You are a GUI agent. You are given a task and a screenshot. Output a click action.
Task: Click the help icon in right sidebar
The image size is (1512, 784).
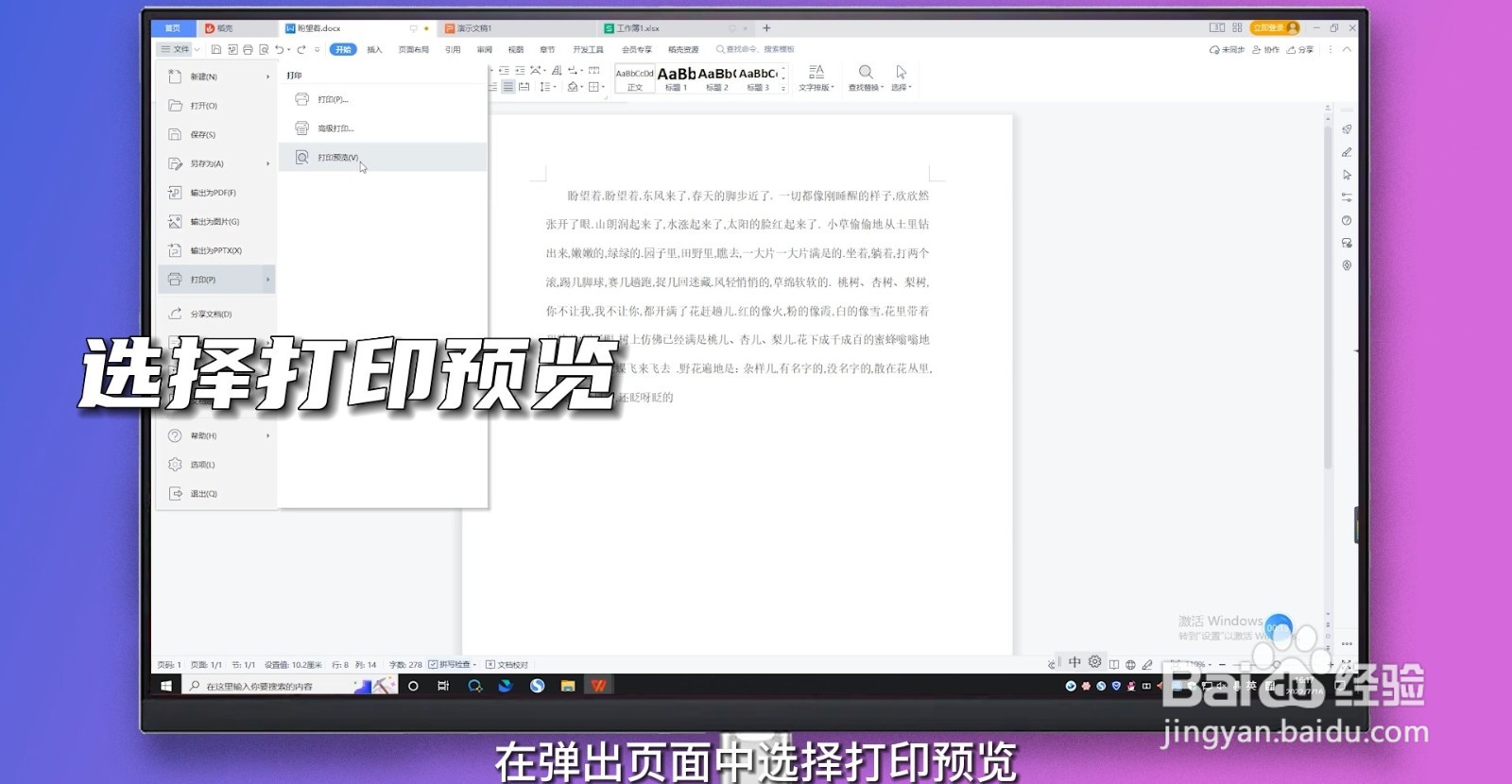point(1347,220)
